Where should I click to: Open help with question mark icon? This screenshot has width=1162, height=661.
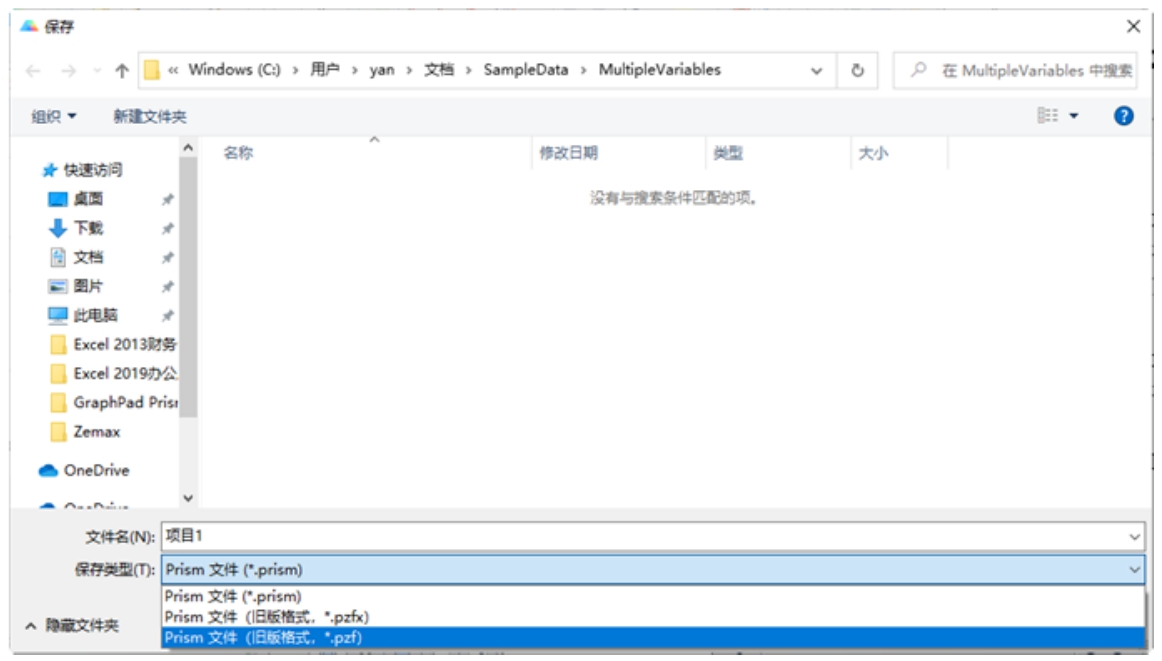[1123, 116]
